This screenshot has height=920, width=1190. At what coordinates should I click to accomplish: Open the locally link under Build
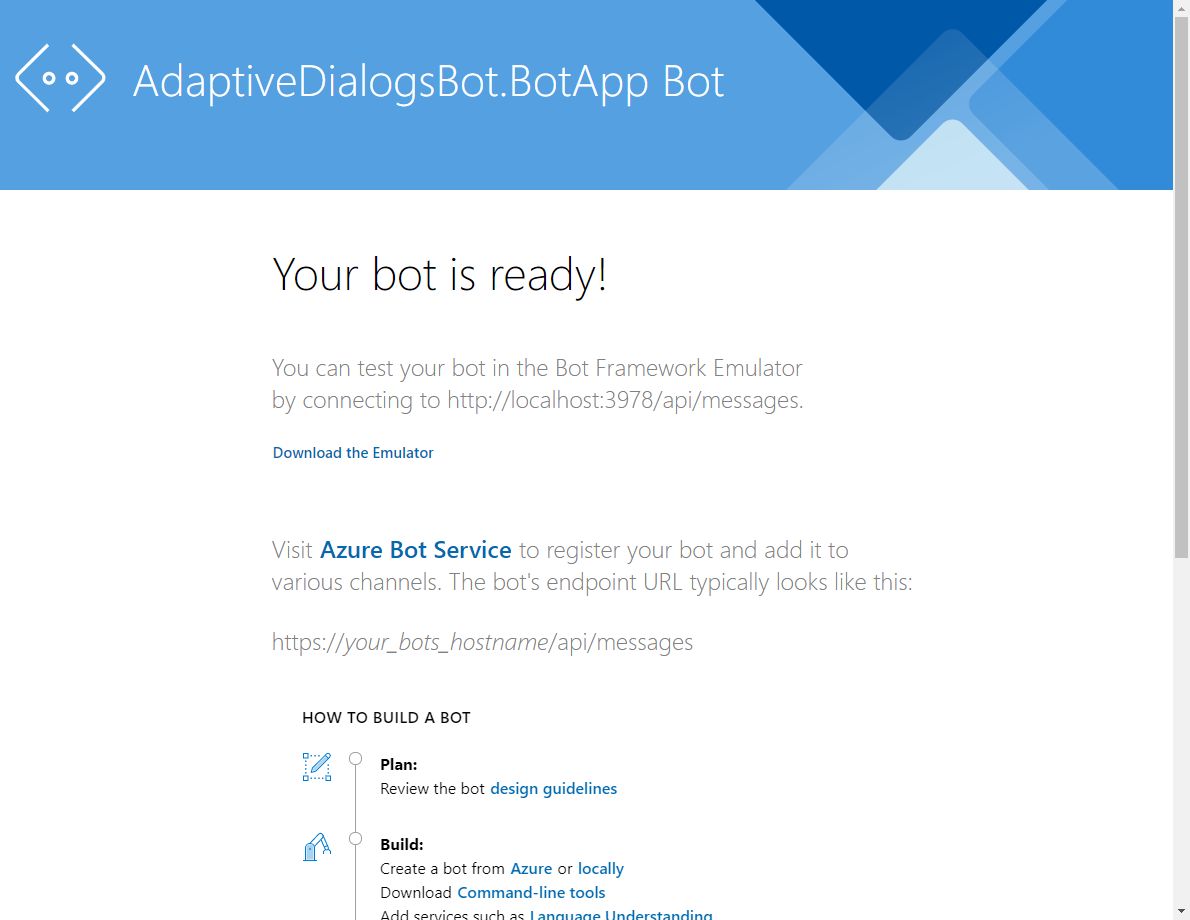(600, 868)
